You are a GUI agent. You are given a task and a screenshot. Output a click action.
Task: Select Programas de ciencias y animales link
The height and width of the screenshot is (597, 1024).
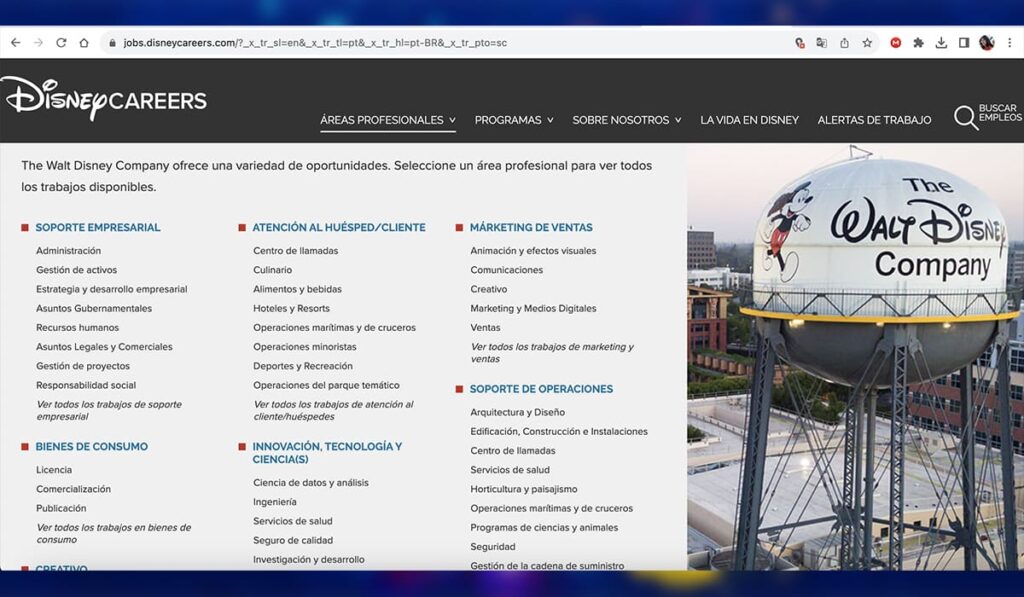[544, 528]
